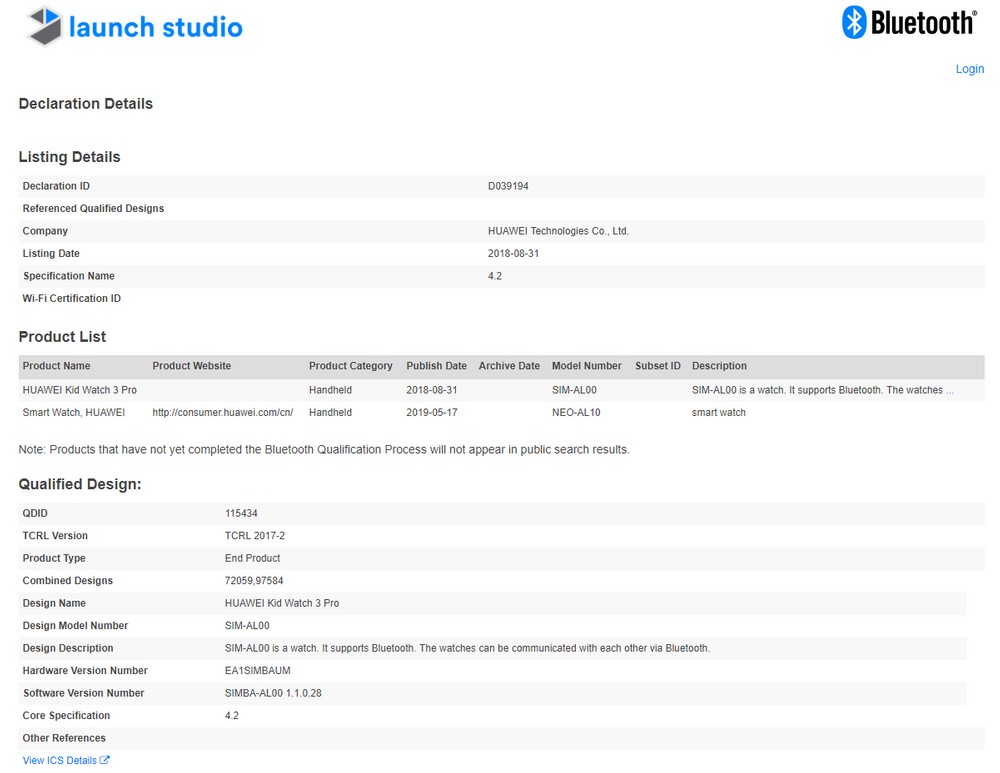Click the Bluetooth wordmark text
The width and height of the screenshot is (1000, 773).
pos(923,23)
